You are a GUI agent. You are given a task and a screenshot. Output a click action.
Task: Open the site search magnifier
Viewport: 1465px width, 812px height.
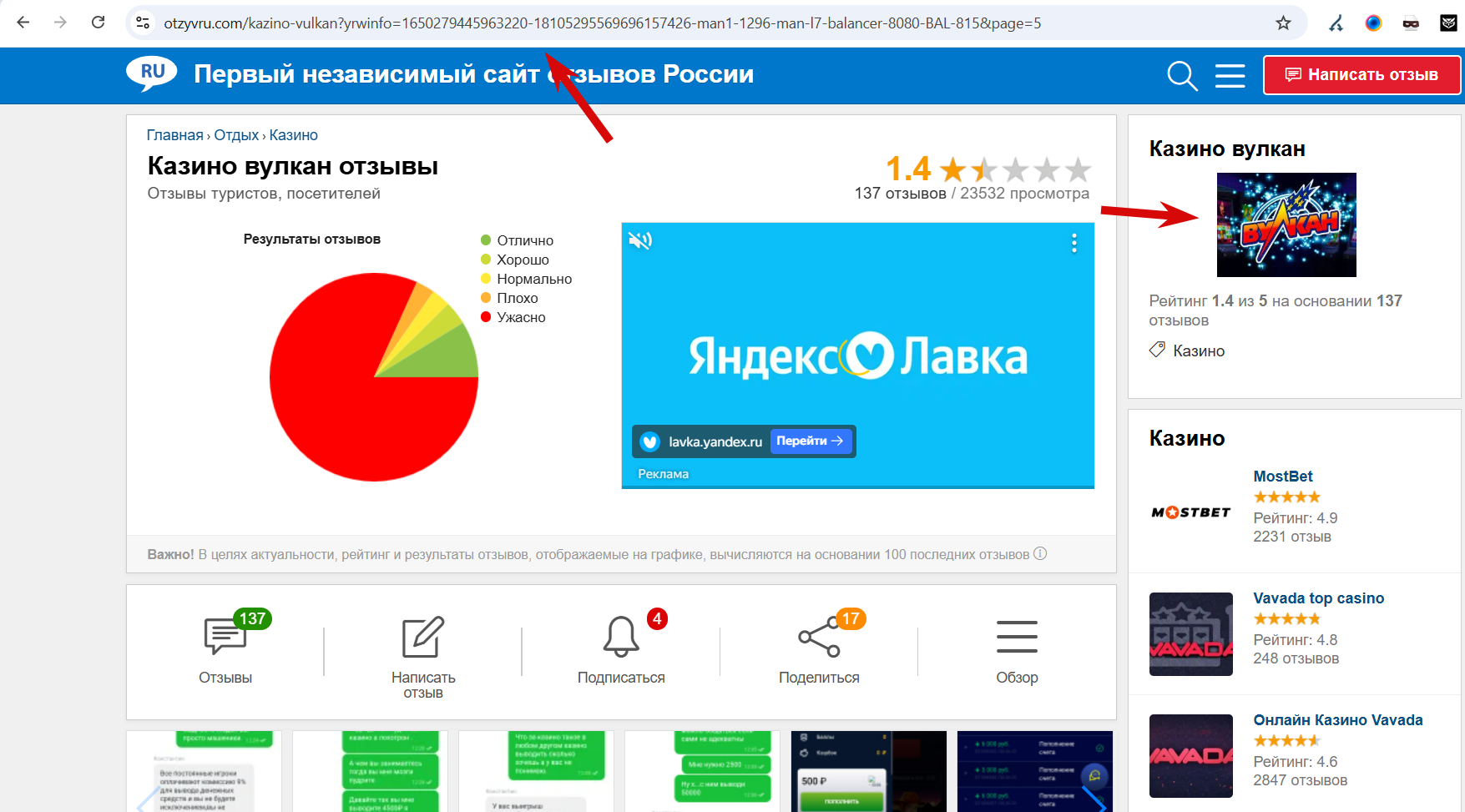coord(1182,75)
